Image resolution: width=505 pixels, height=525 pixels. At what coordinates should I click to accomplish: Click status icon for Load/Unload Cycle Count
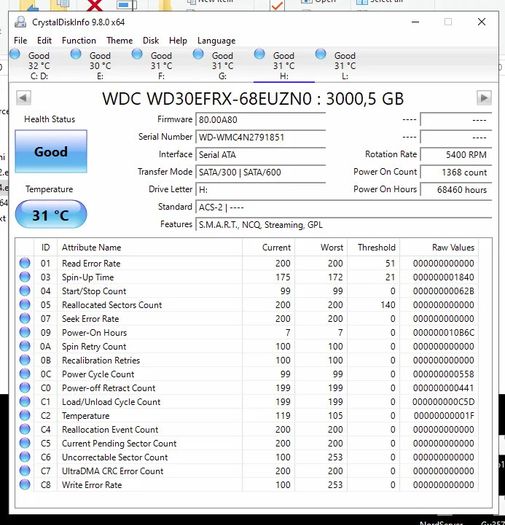point(25,401)
